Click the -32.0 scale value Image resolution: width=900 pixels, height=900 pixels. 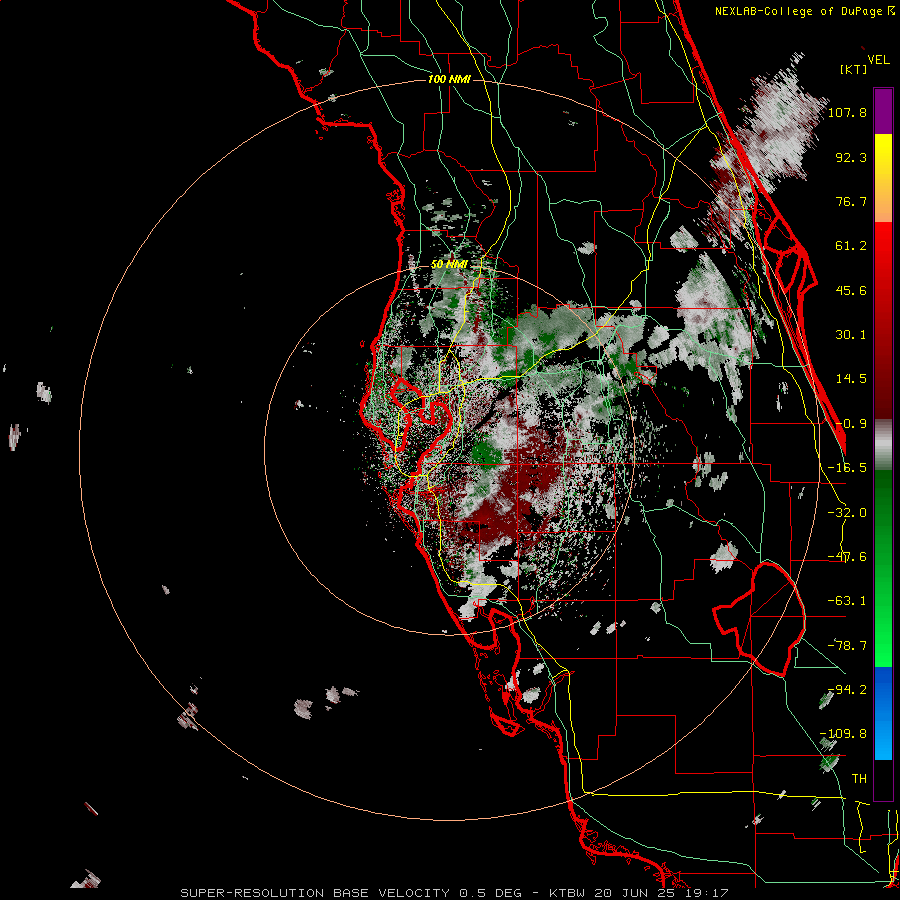(x=847, y=513)
